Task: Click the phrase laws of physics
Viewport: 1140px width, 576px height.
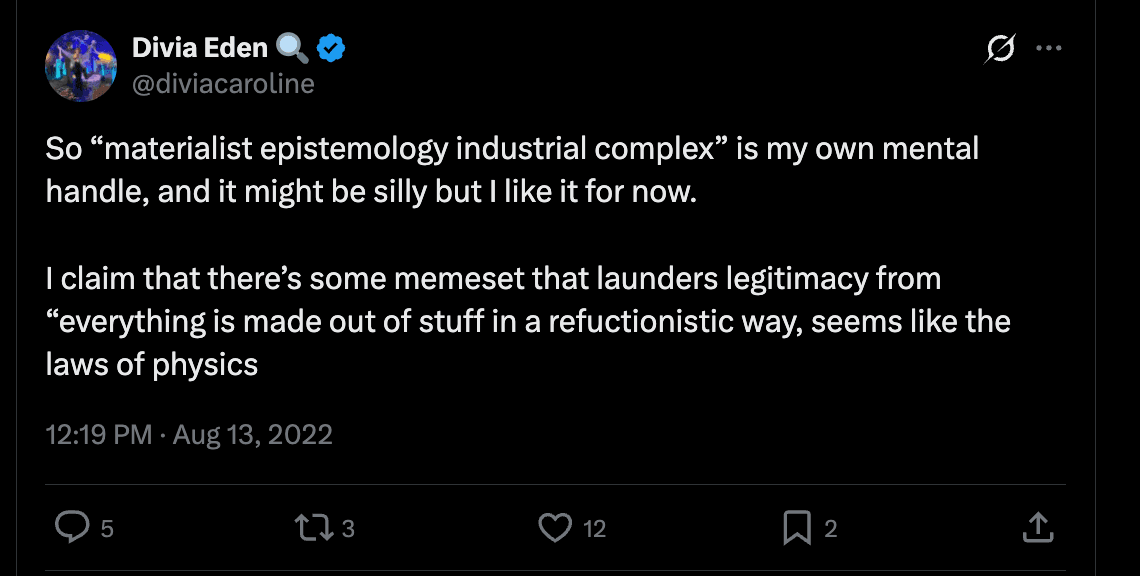Action: pyautogui.click(x=152, y=364)
